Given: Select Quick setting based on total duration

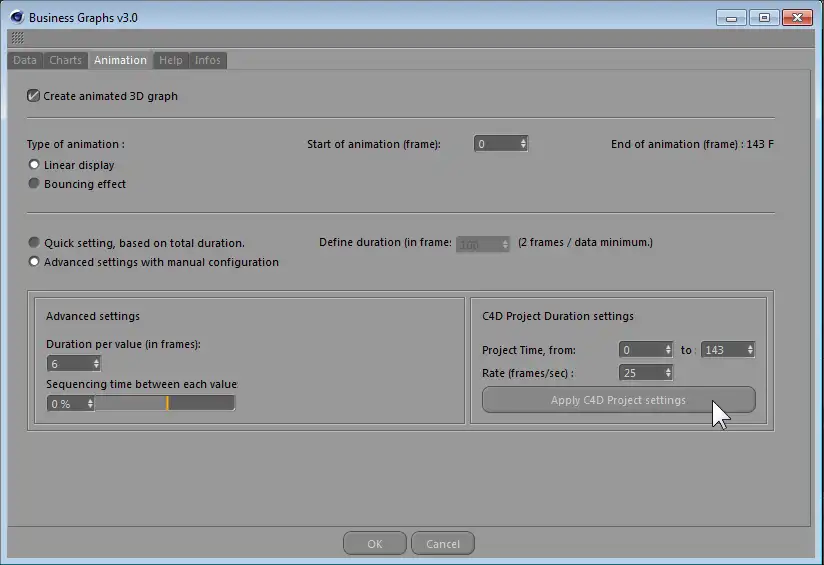Looking at the screenshot, I should click(34, 242).
